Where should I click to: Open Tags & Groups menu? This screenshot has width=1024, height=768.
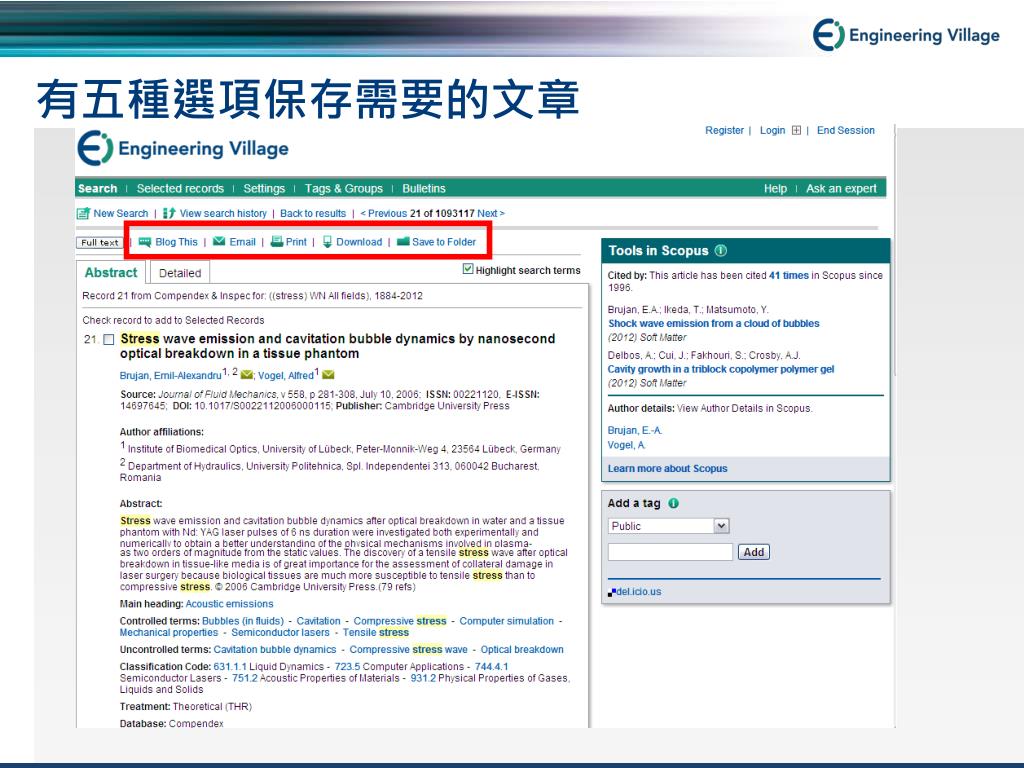[344, 188]
